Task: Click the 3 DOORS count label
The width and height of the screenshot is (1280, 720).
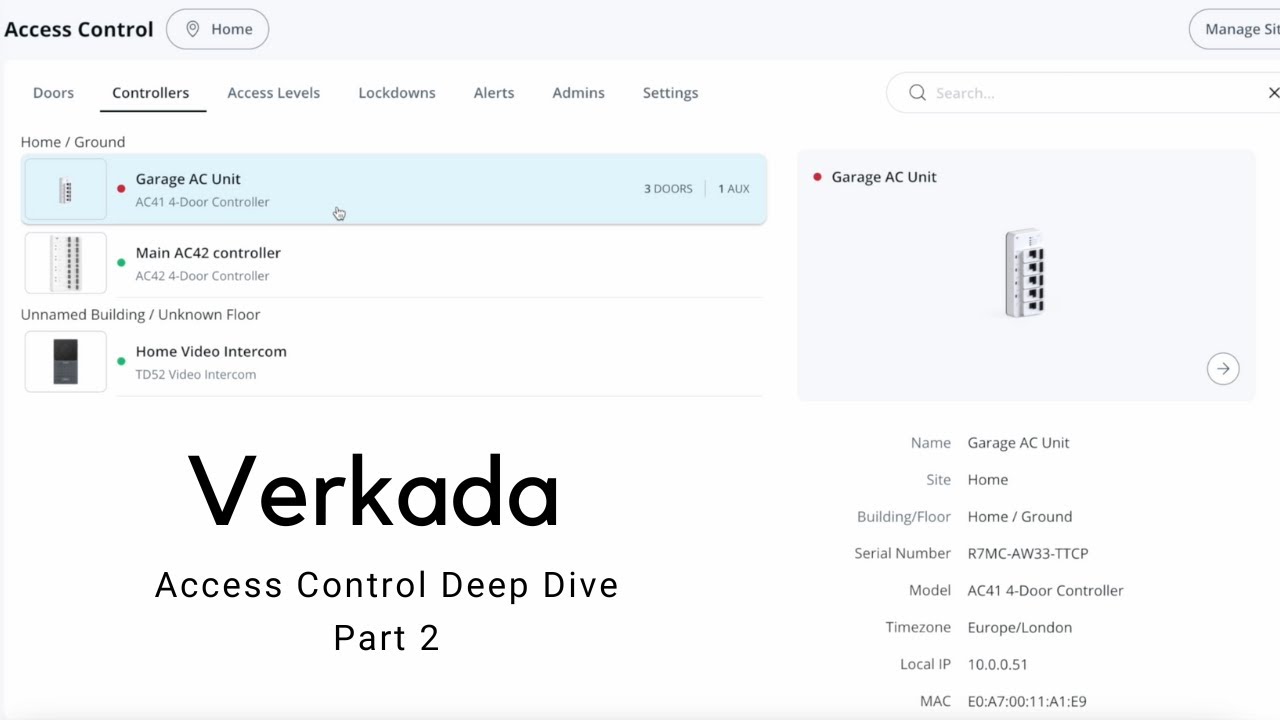Action: click(668, 189)
